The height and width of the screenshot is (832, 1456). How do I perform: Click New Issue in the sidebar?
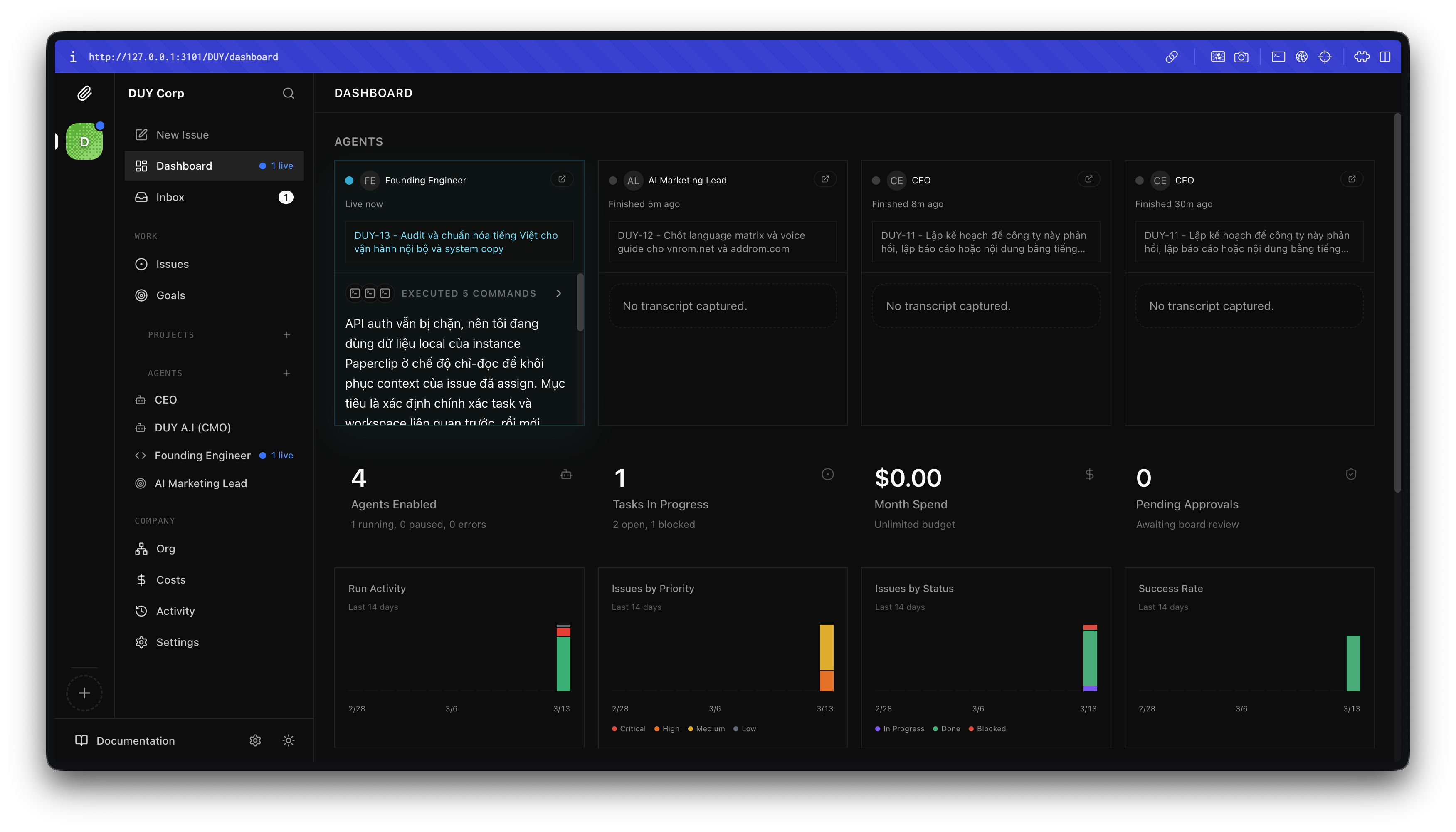tap(182, 135)
